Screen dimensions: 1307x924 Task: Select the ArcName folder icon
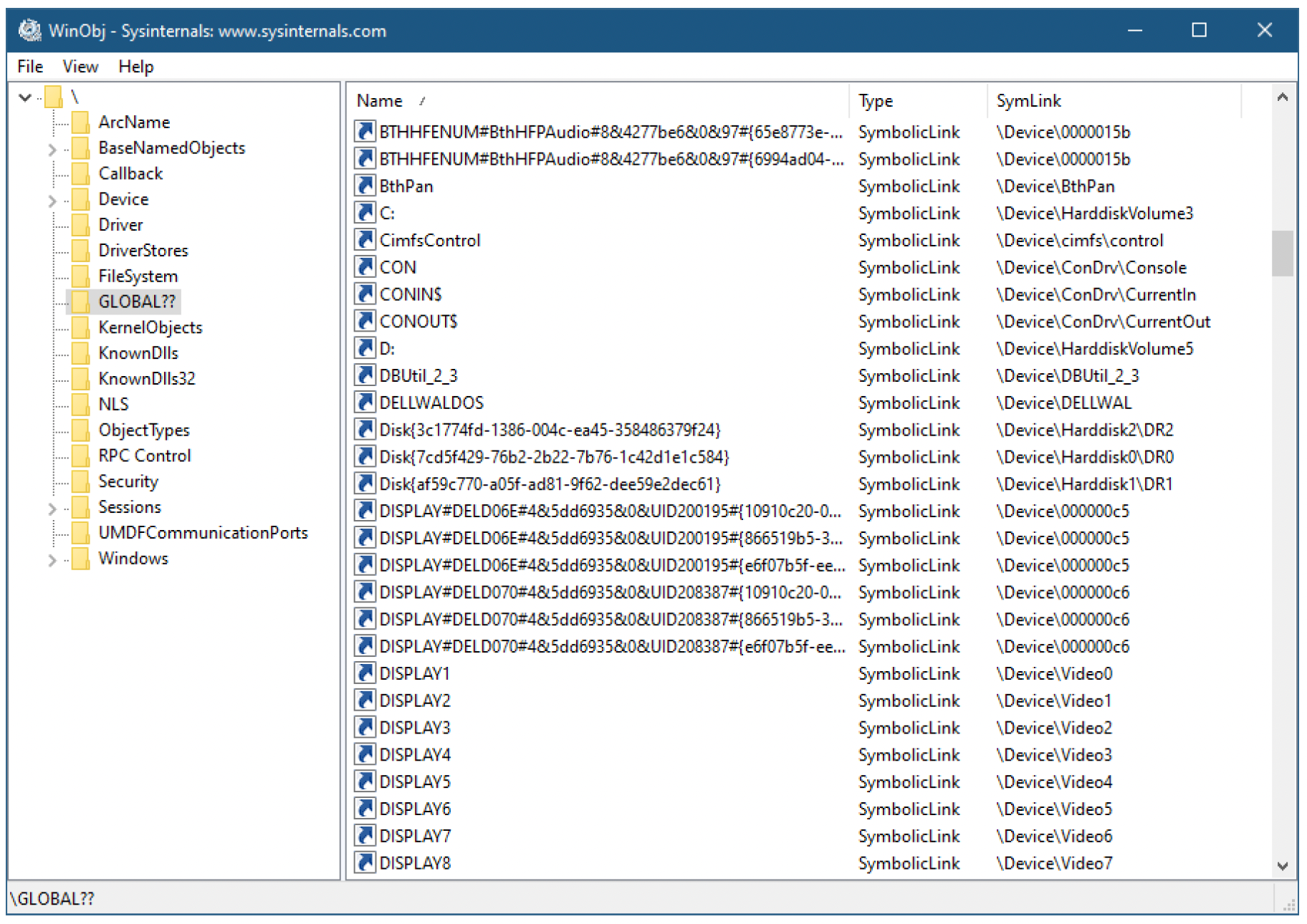tap(80, 122)
